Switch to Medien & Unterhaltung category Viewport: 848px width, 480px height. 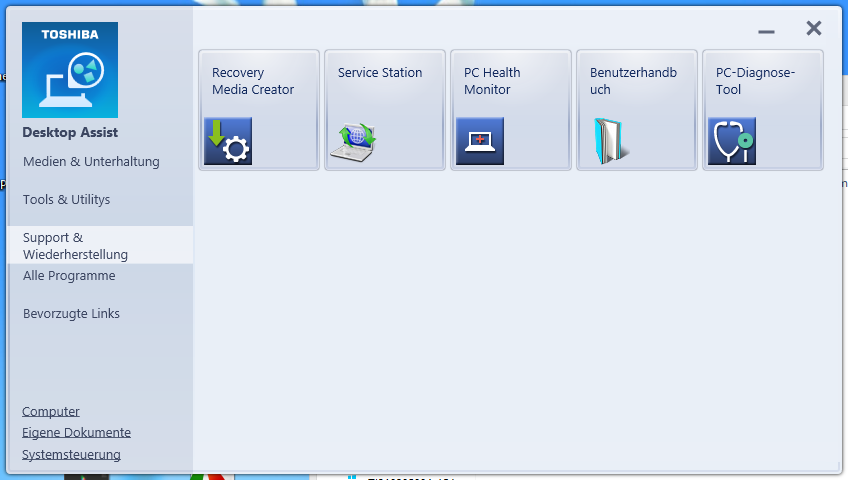tap(91, 162)
